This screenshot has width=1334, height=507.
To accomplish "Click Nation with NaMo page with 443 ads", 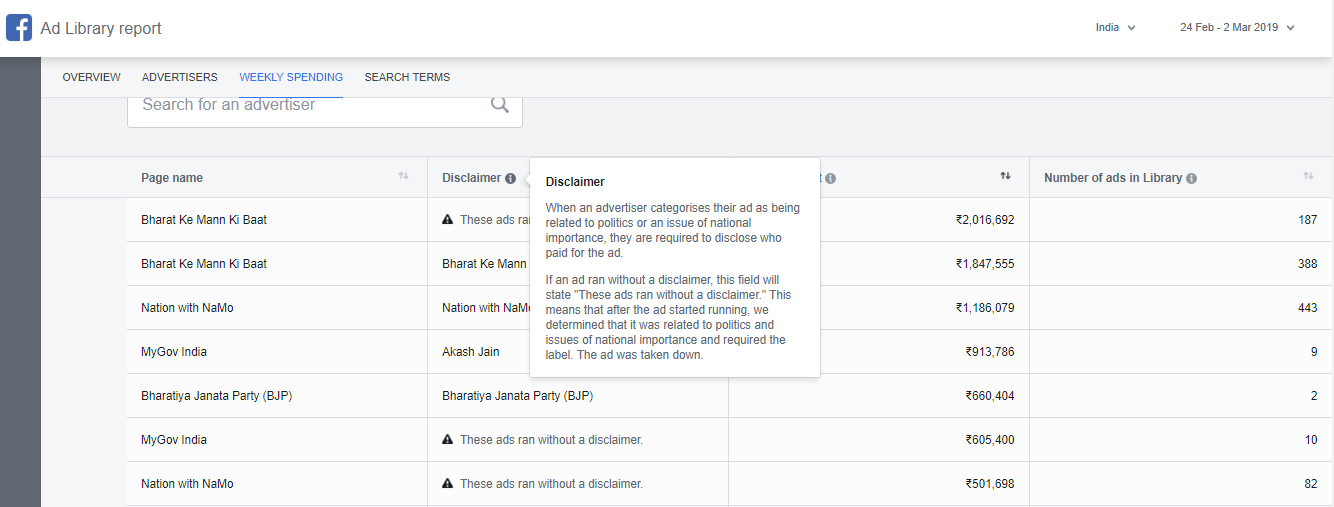I will tap(187, 308).
